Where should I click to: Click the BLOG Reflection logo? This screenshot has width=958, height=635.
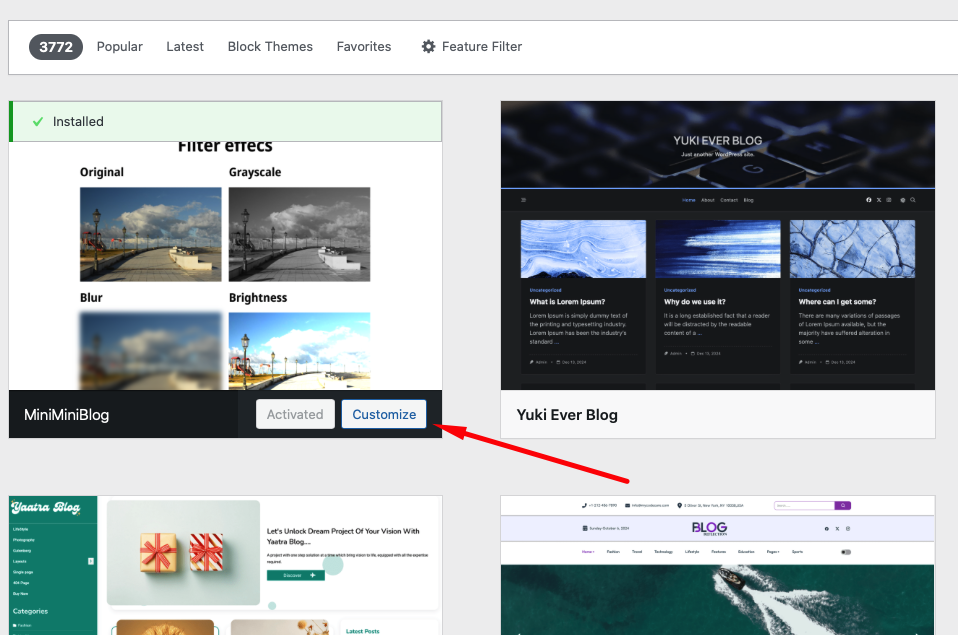[709, 528]
